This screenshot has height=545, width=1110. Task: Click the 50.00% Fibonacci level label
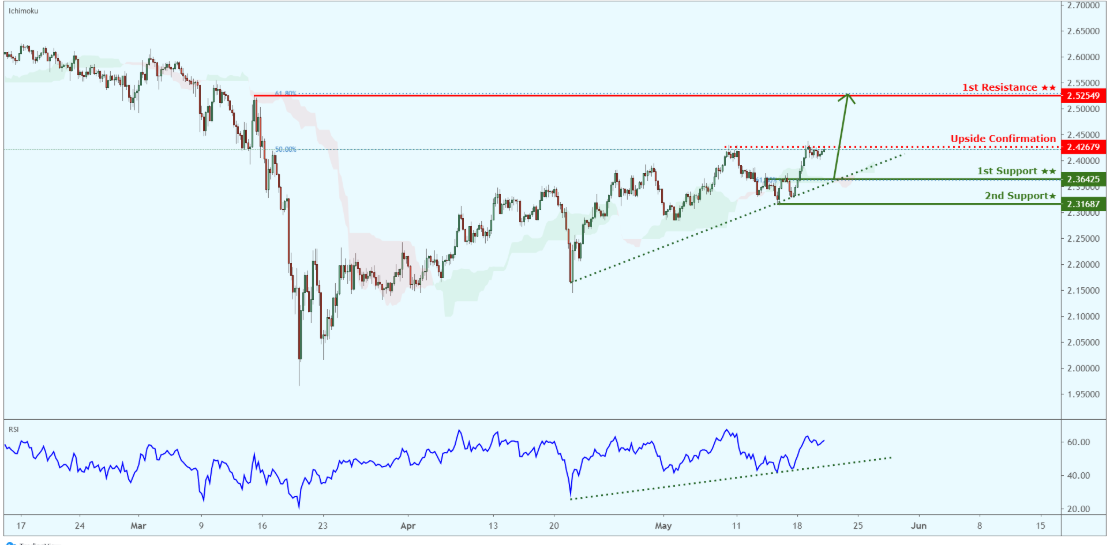pos(285,149)
